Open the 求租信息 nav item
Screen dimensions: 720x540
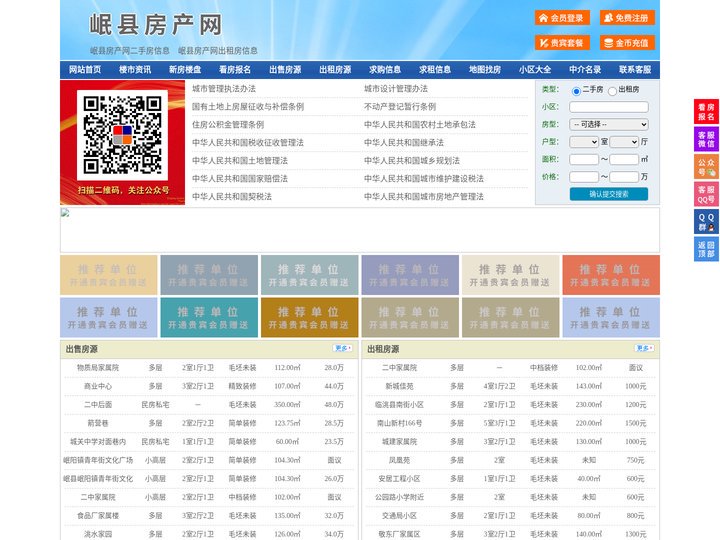(x=435, y=70)
